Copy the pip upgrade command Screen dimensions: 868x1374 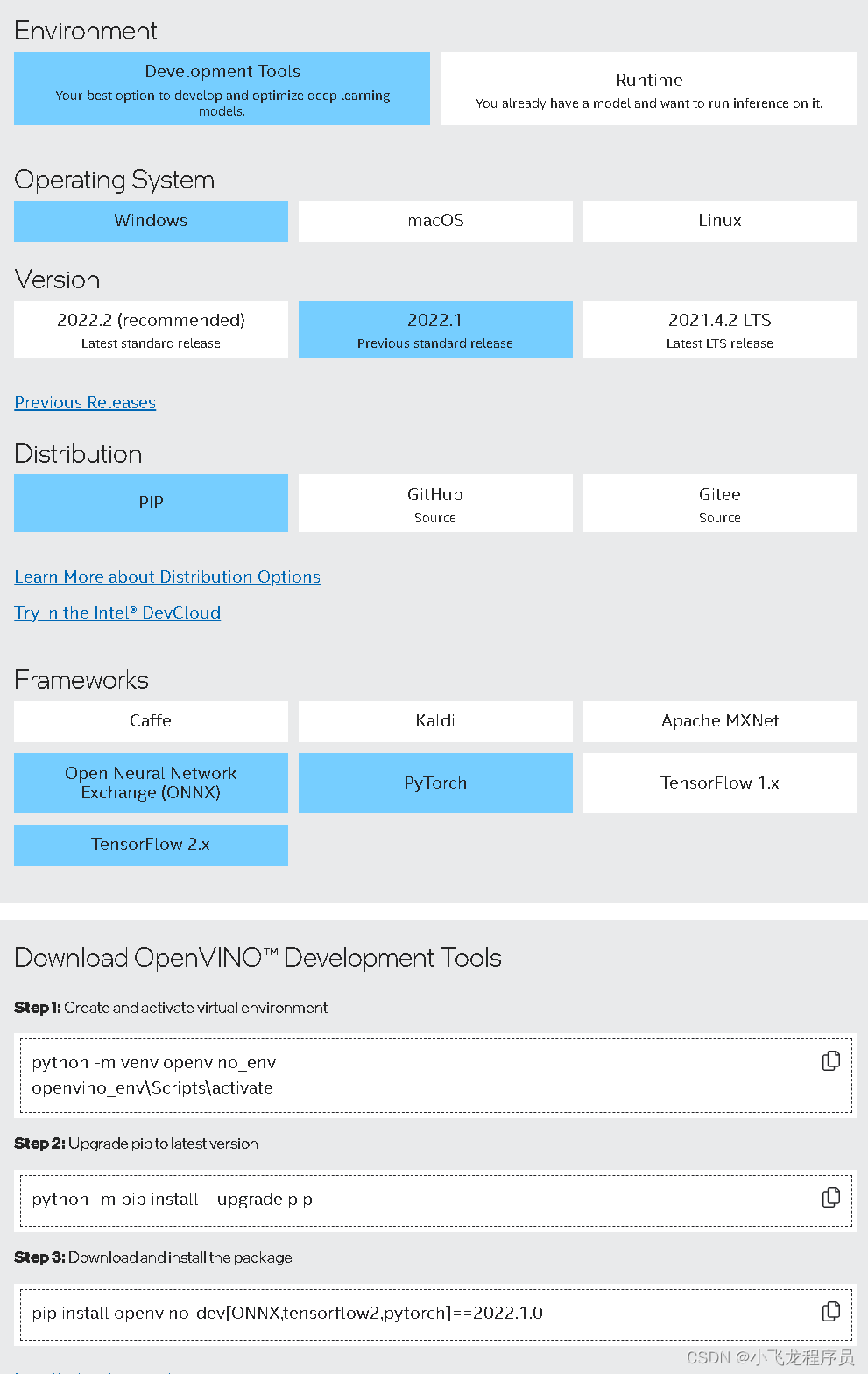pos(831,1197)
